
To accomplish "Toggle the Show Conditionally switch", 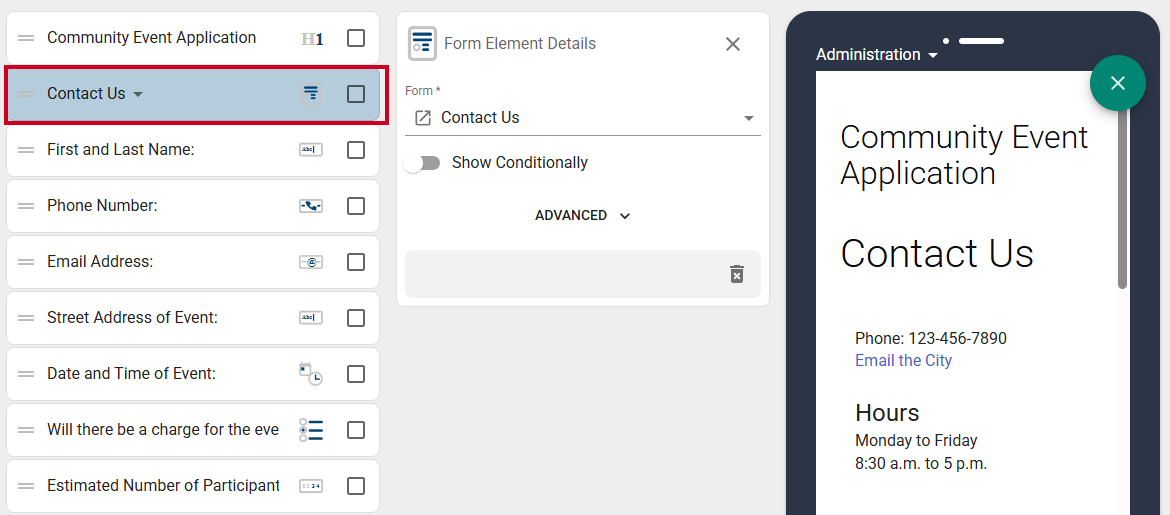I will pos(422,163).
